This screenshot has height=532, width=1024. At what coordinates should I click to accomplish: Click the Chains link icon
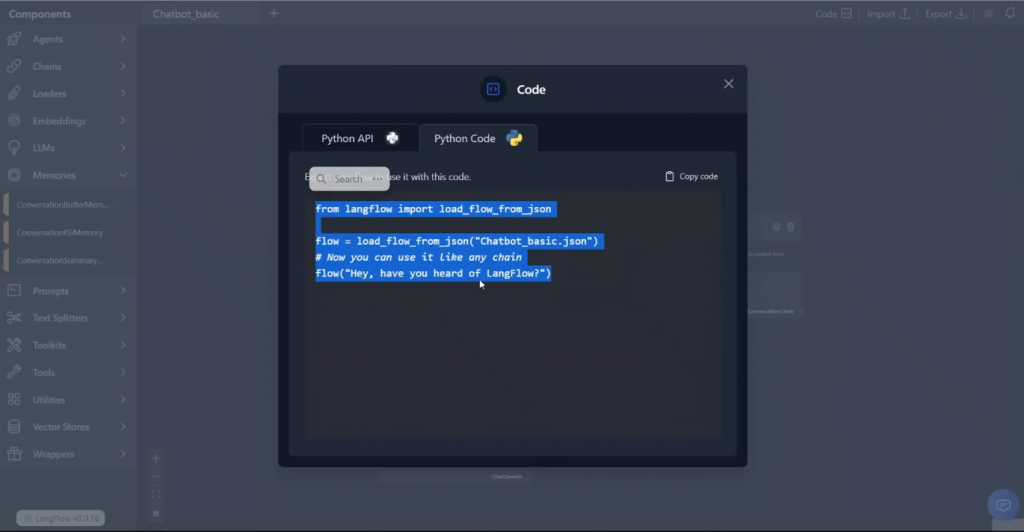coord(14,67)
